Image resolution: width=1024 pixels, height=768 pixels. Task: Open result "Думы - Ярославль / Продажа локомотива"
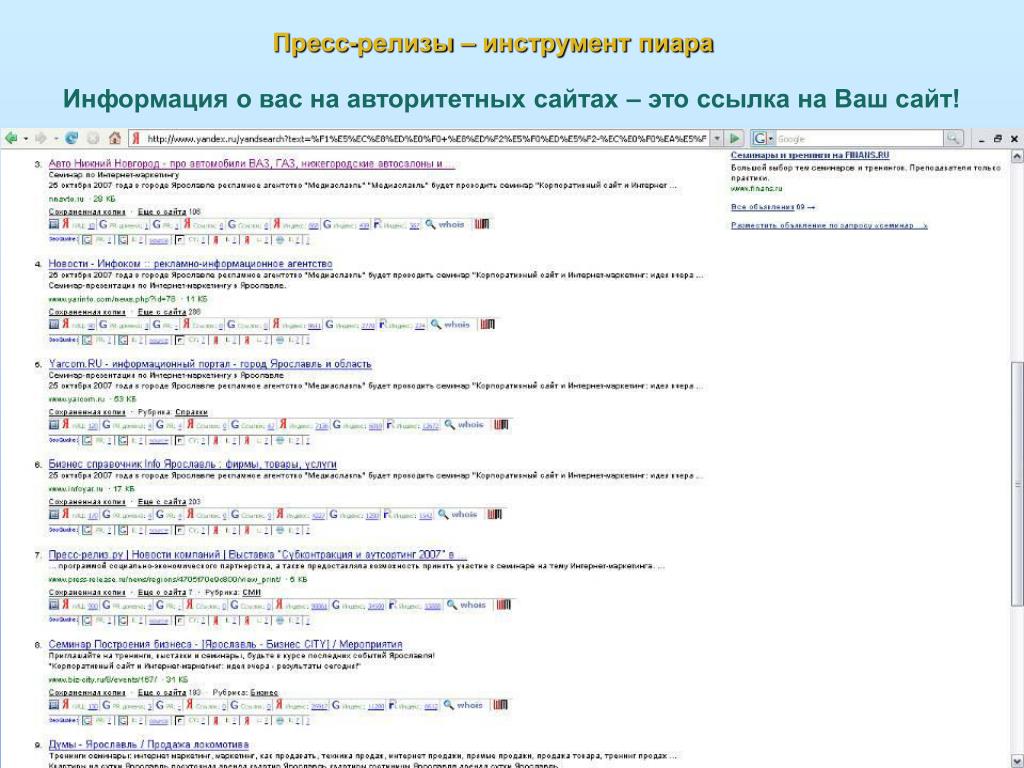[148, 744]
